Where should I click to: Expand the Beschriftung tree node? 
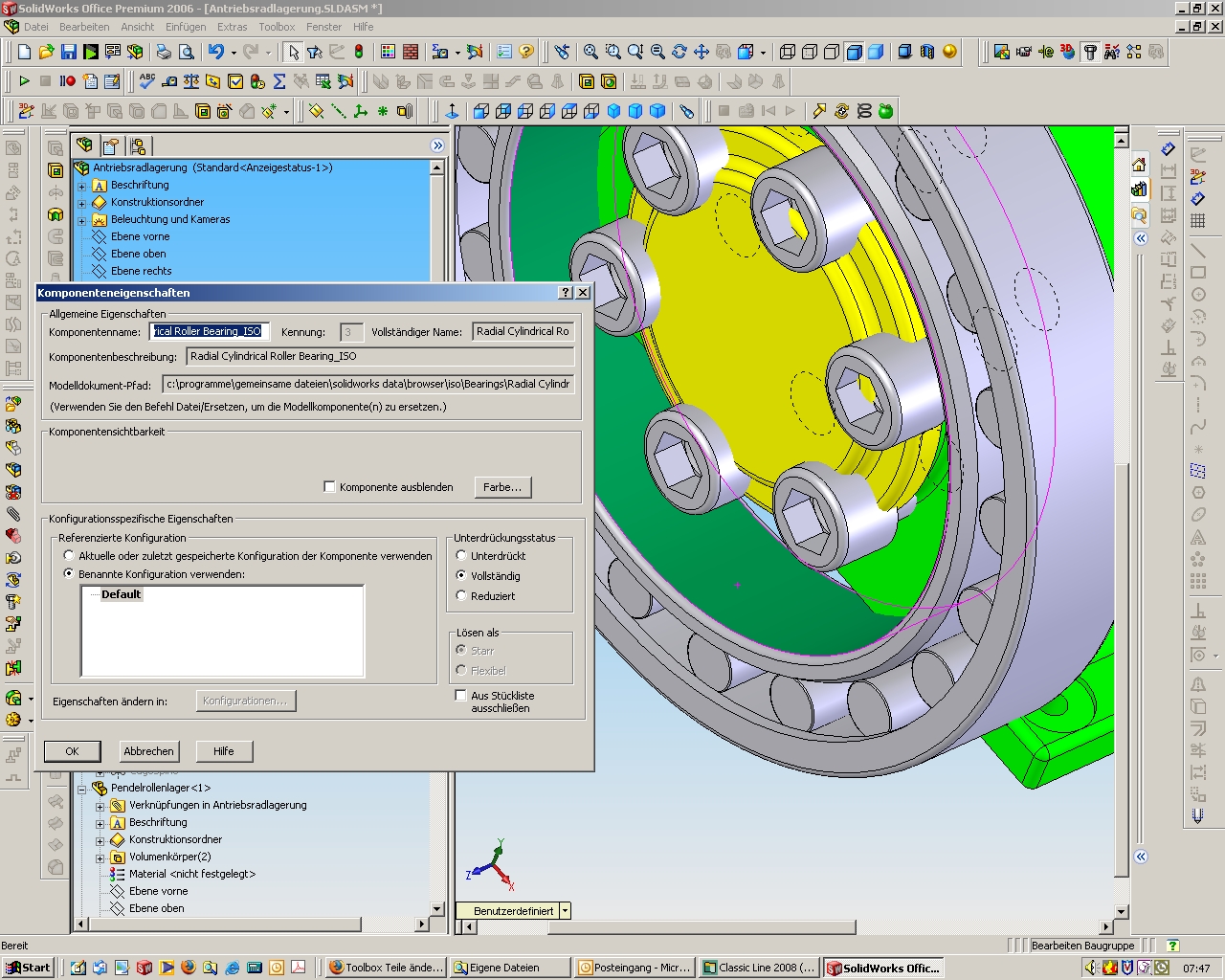coord(82,186)
